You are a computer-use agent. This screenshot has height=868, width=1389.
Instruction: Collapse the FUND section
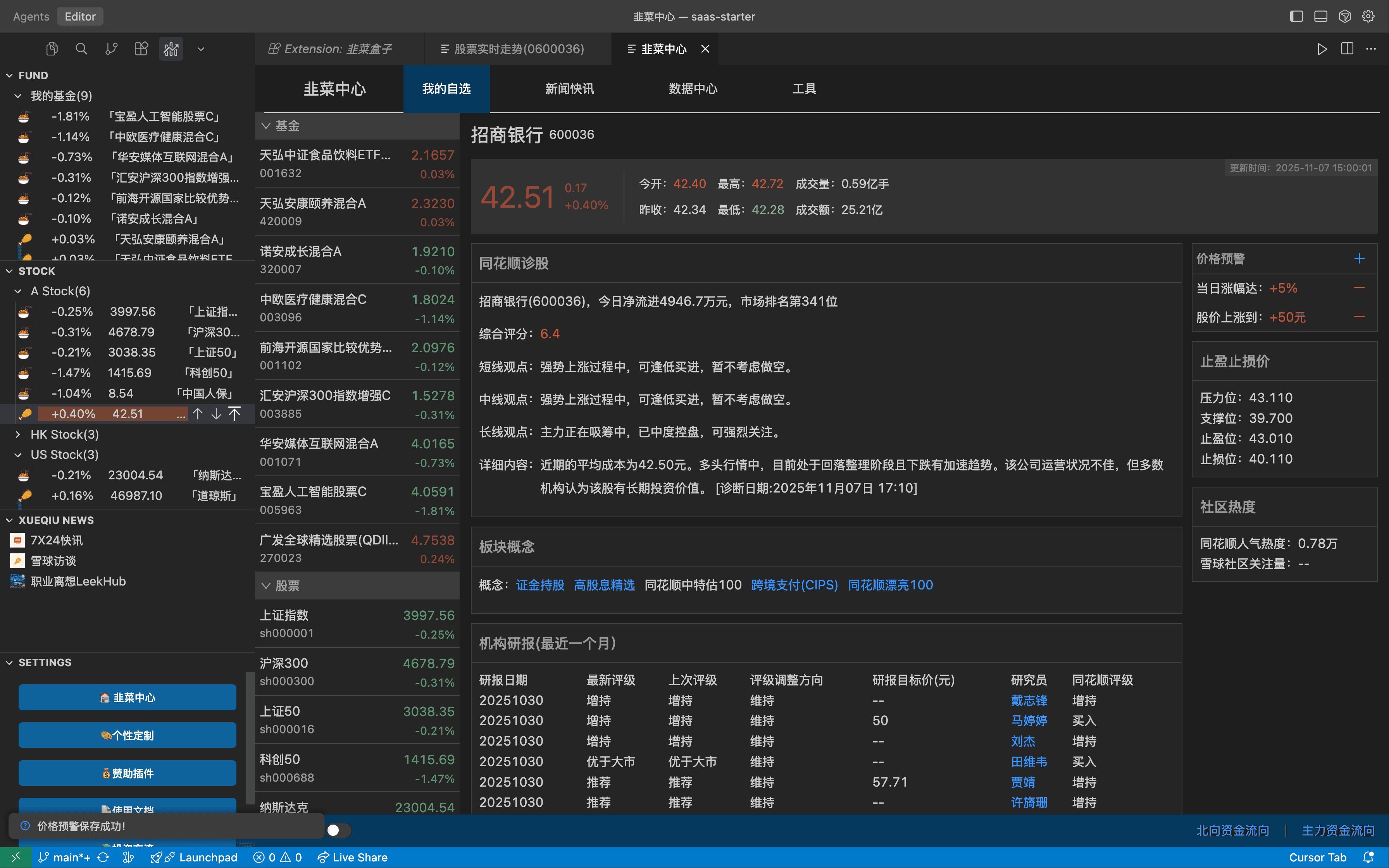[x=9, y=75]
